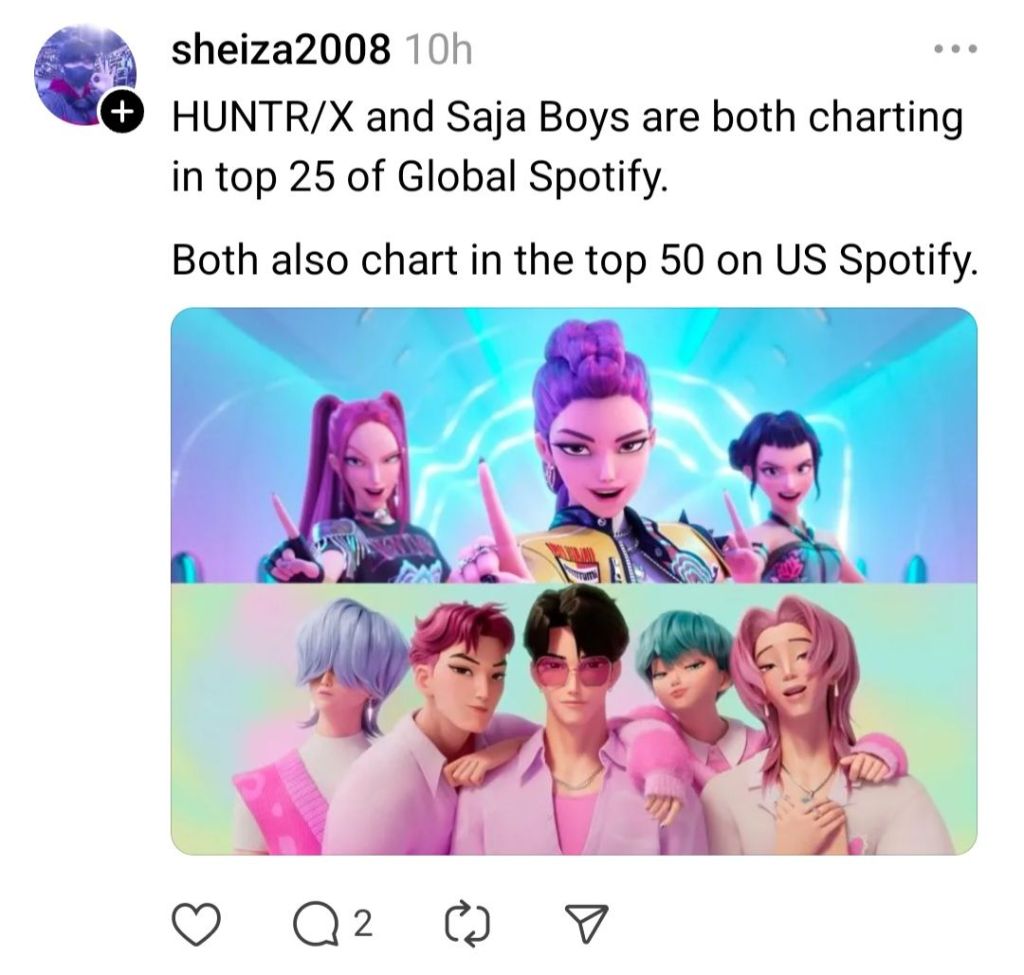Share the post with the paper plane icon
The image size is (1024, 975).
(x=586, y=923)
